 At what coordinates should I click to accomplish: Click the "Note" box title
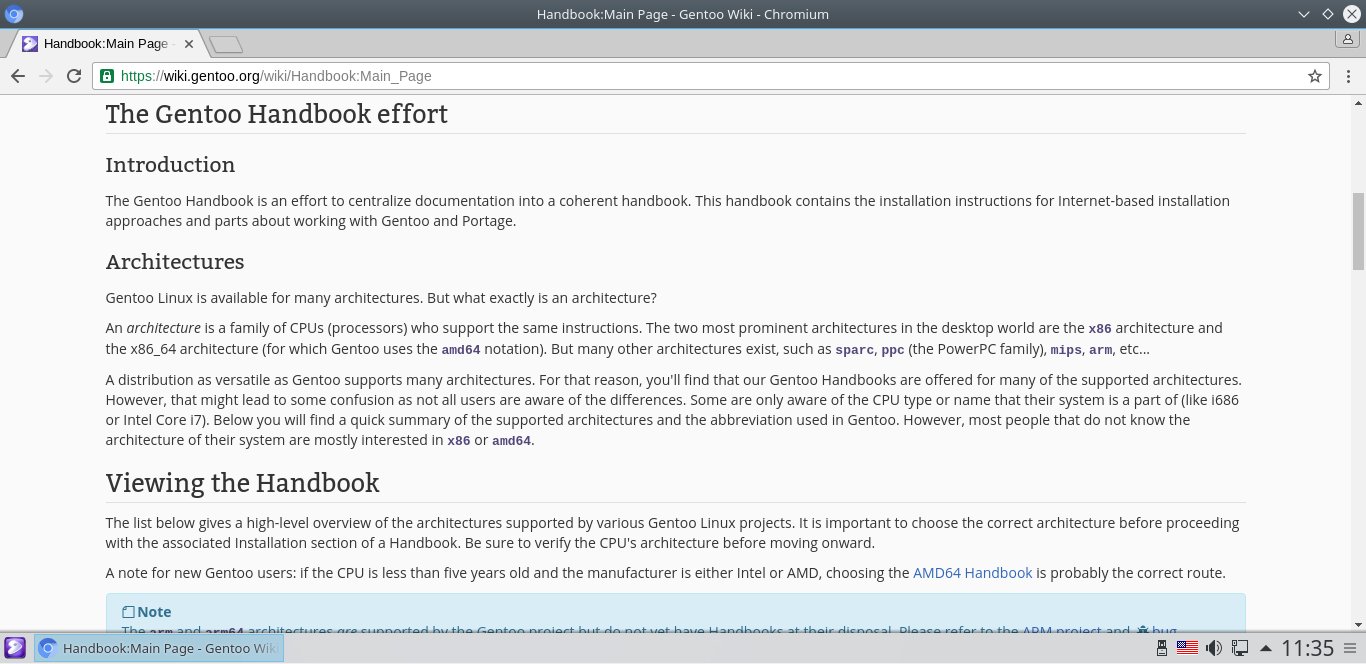[154, 612]
